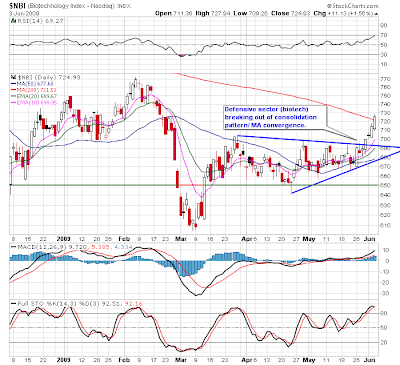Click the Mar label on the axis above MACD

tap(181, 239)
